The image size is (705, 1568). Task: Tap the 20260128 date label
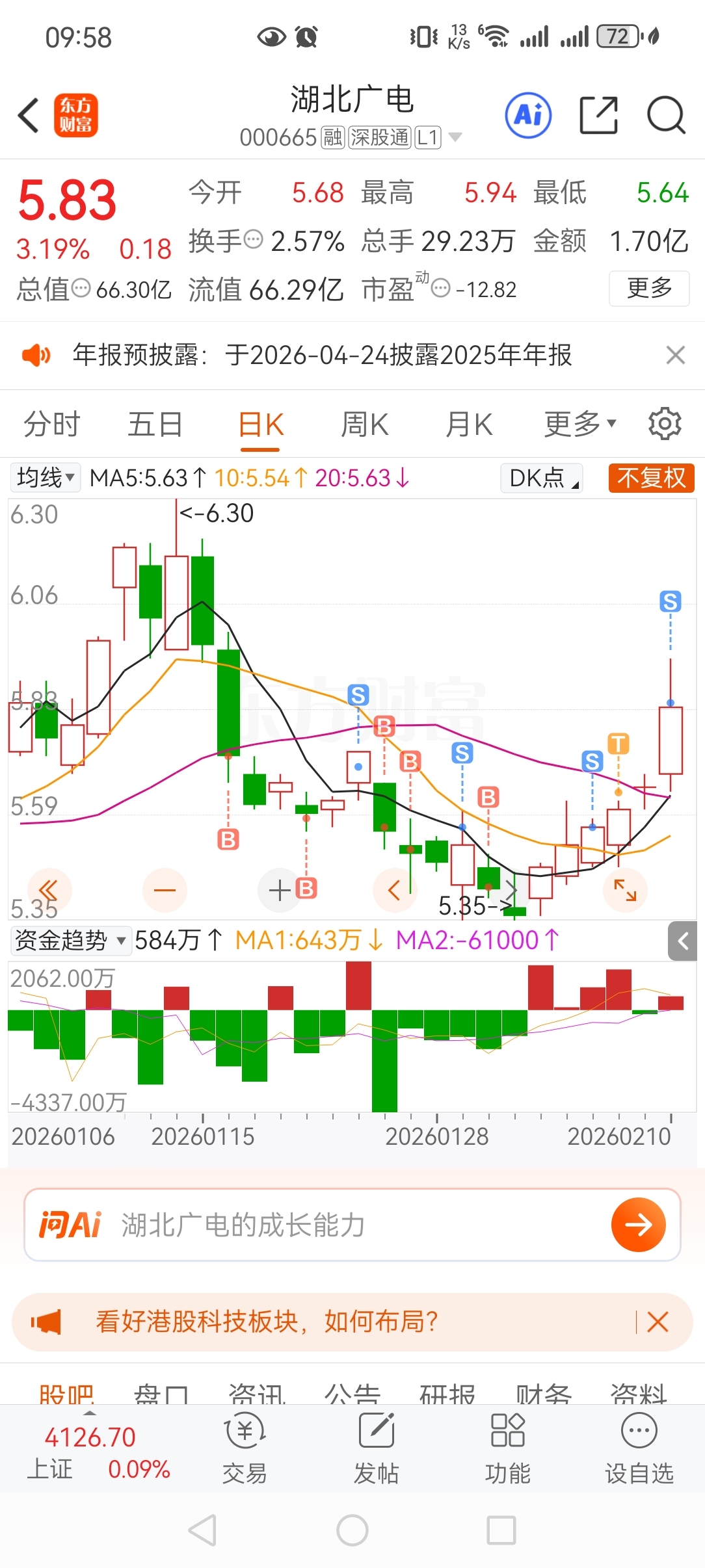click(436, 1136)
